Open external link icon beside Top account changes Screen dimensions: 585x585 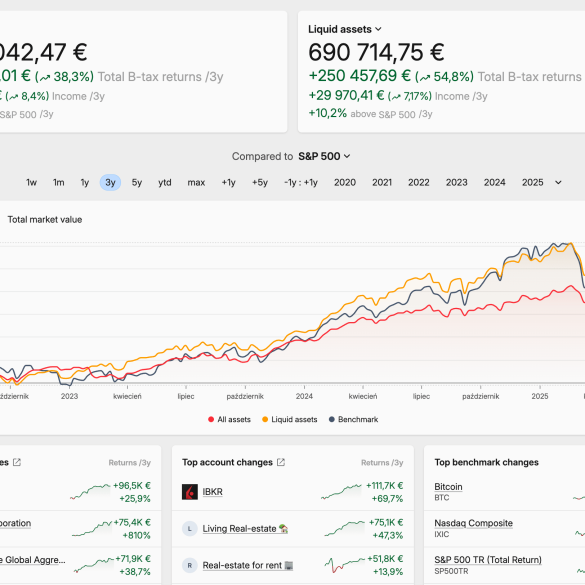click(281, 462)
